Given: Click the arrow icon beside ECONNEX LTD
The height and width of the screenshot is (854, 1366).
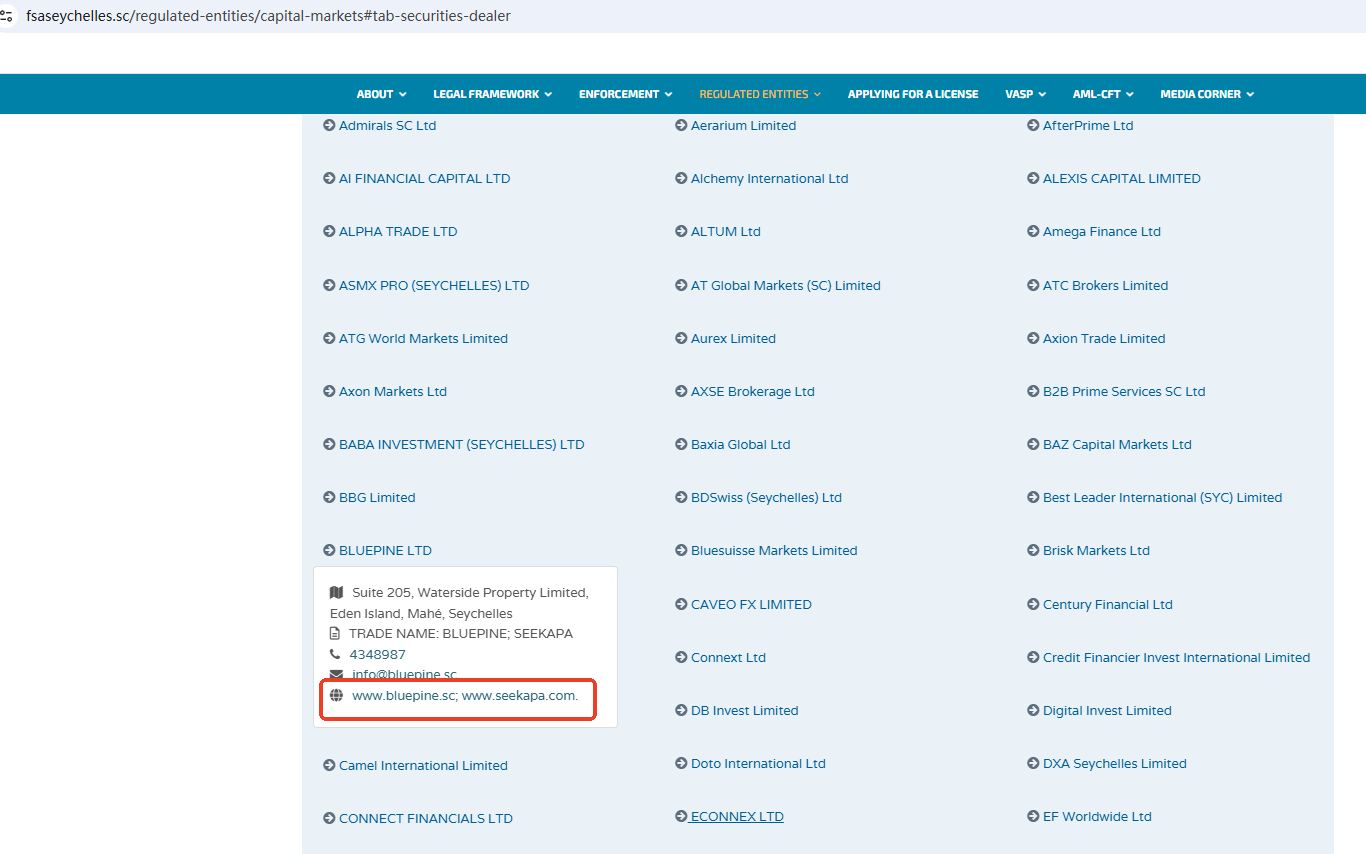Looking at the screenshot, I should point(681,816).
